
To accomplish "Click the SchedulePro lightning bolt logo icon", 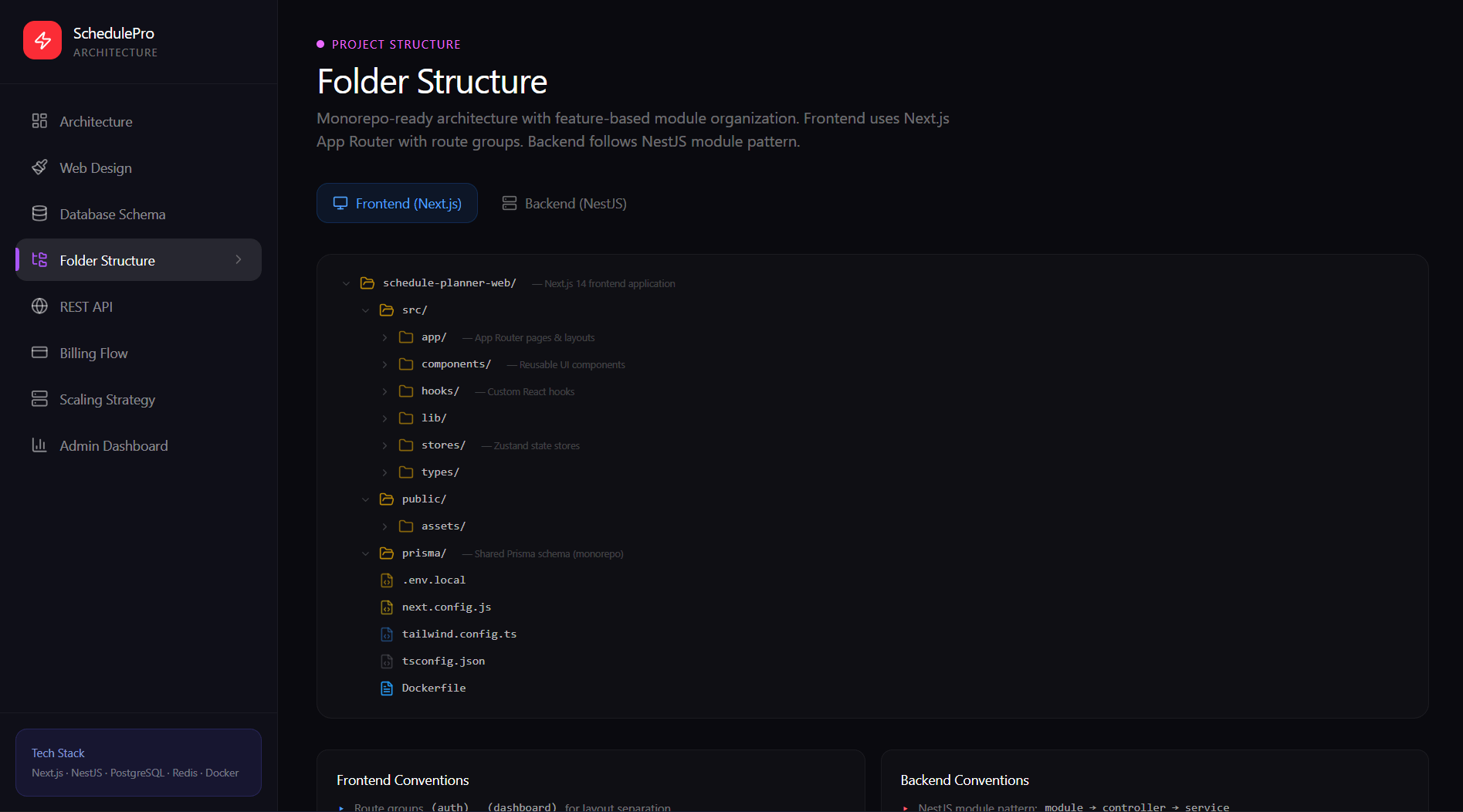I will click(42, 39).
